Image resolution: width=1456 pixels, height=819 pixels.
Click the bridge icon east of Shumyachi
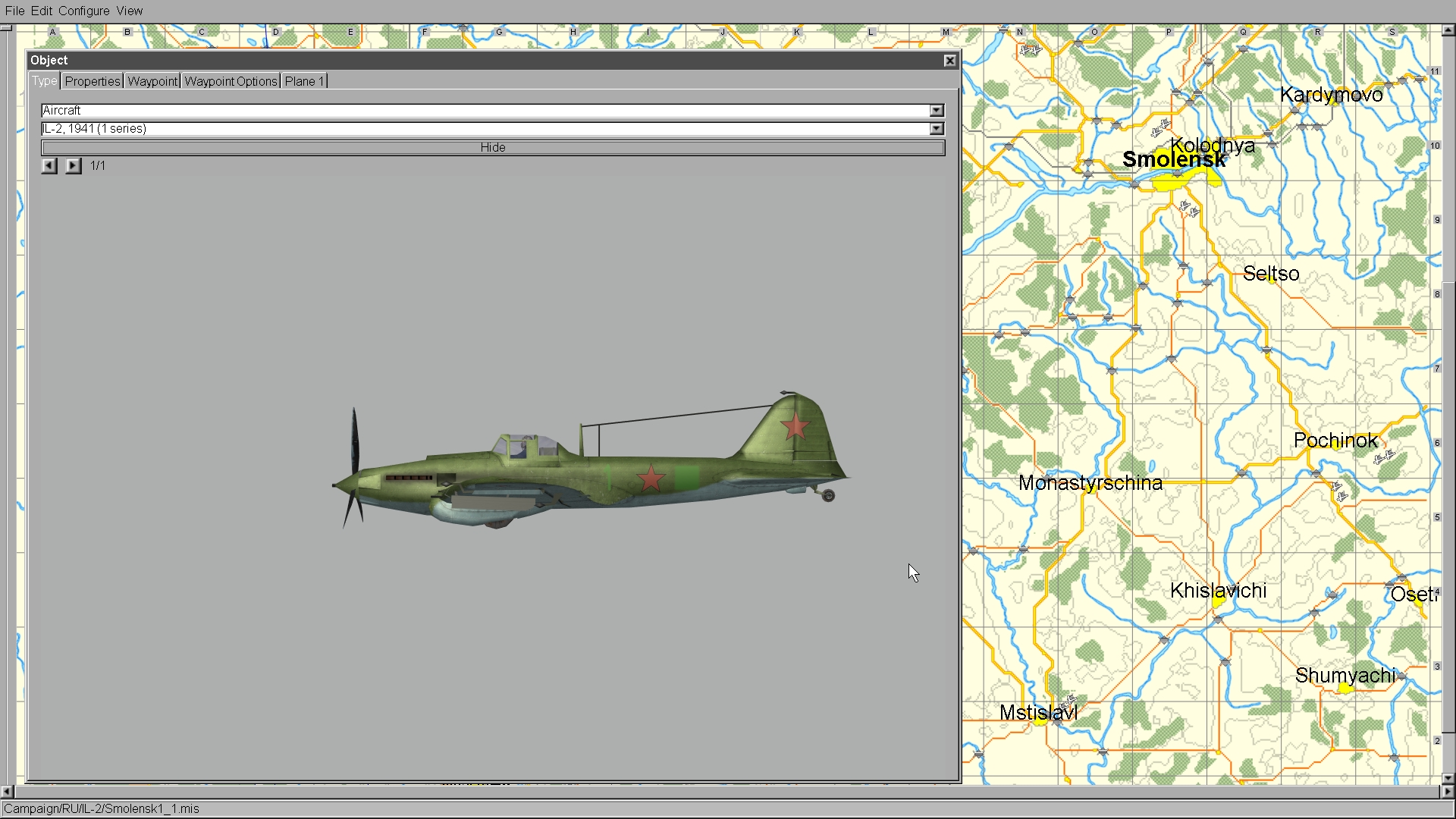1402,676
